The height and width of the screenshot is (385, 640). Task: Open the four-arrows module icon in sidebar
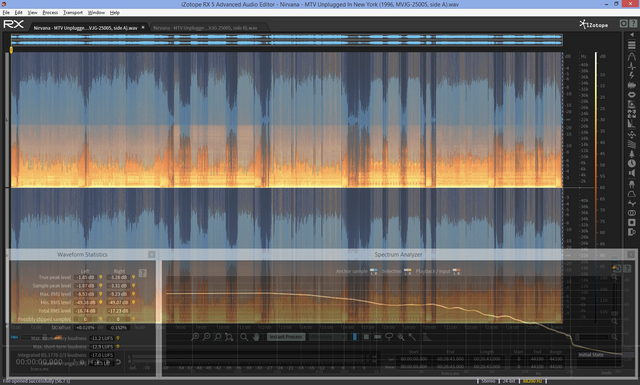tap(632, 134)
